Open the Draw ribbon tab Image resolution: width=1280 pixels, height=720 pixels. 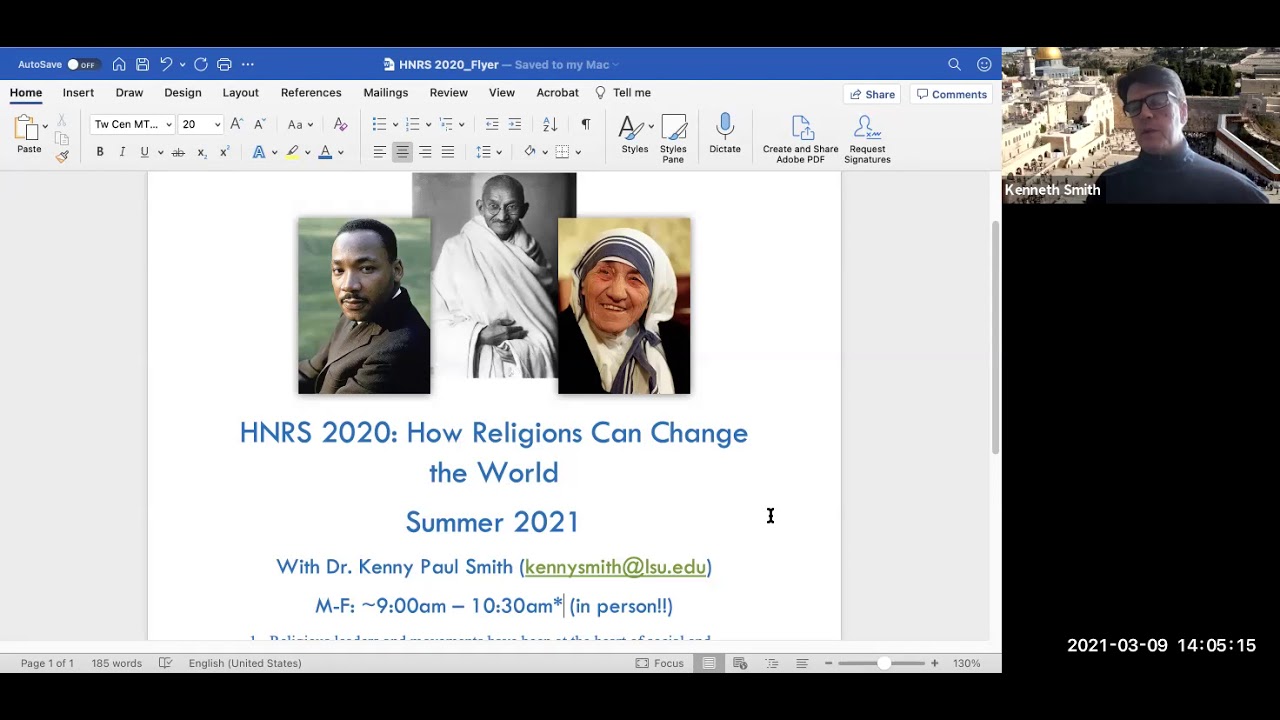[x=129, y=92]
